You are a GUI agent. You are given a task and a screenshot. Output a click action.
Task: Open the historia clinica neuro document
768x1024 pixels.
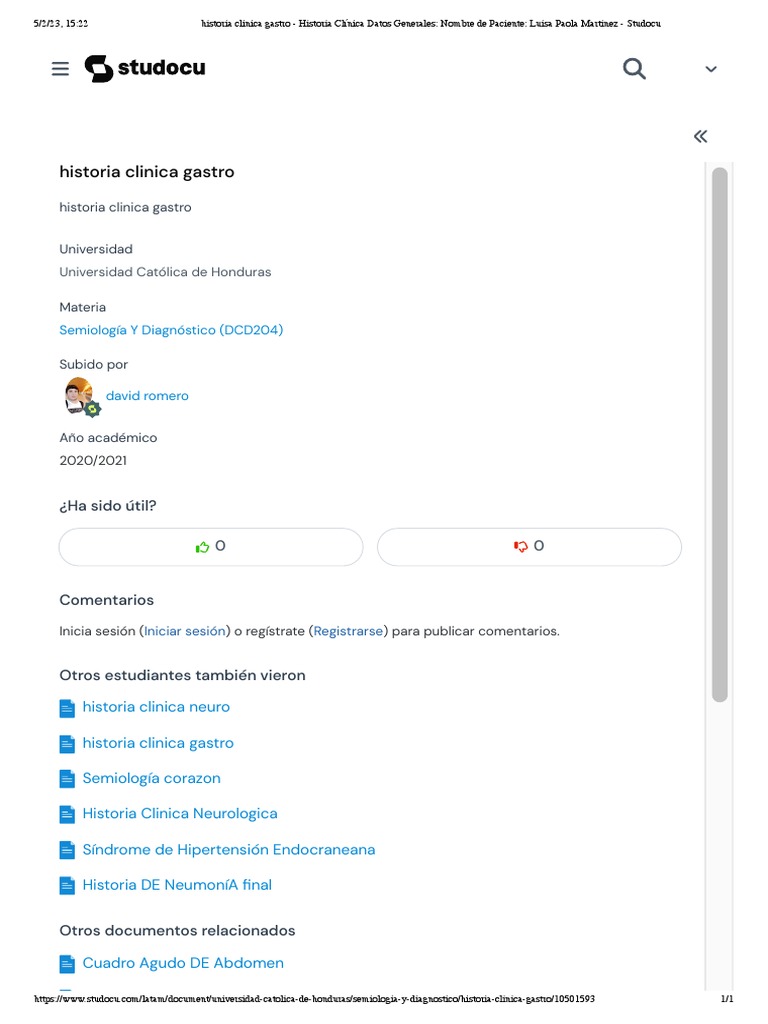pos(156,707)
